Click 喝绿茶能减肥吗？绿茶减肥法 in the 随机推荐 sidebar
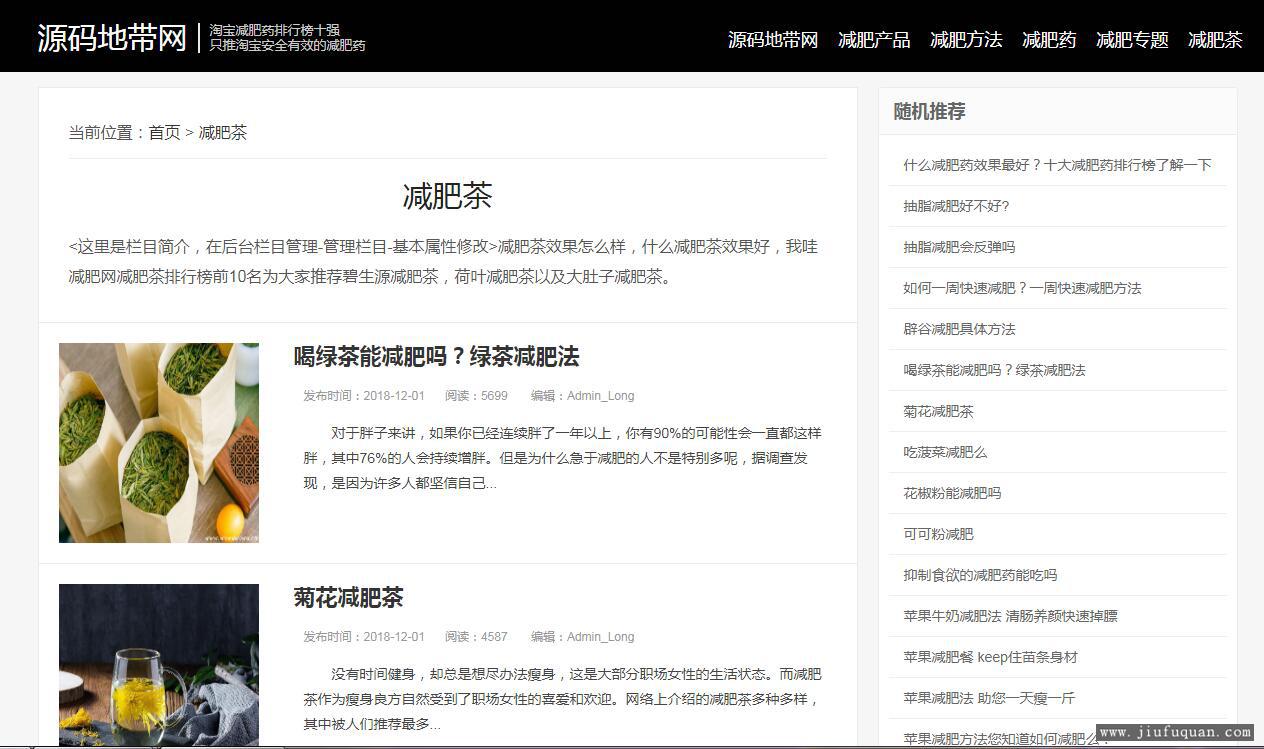 pyautogui.click(x=994, y=370)
